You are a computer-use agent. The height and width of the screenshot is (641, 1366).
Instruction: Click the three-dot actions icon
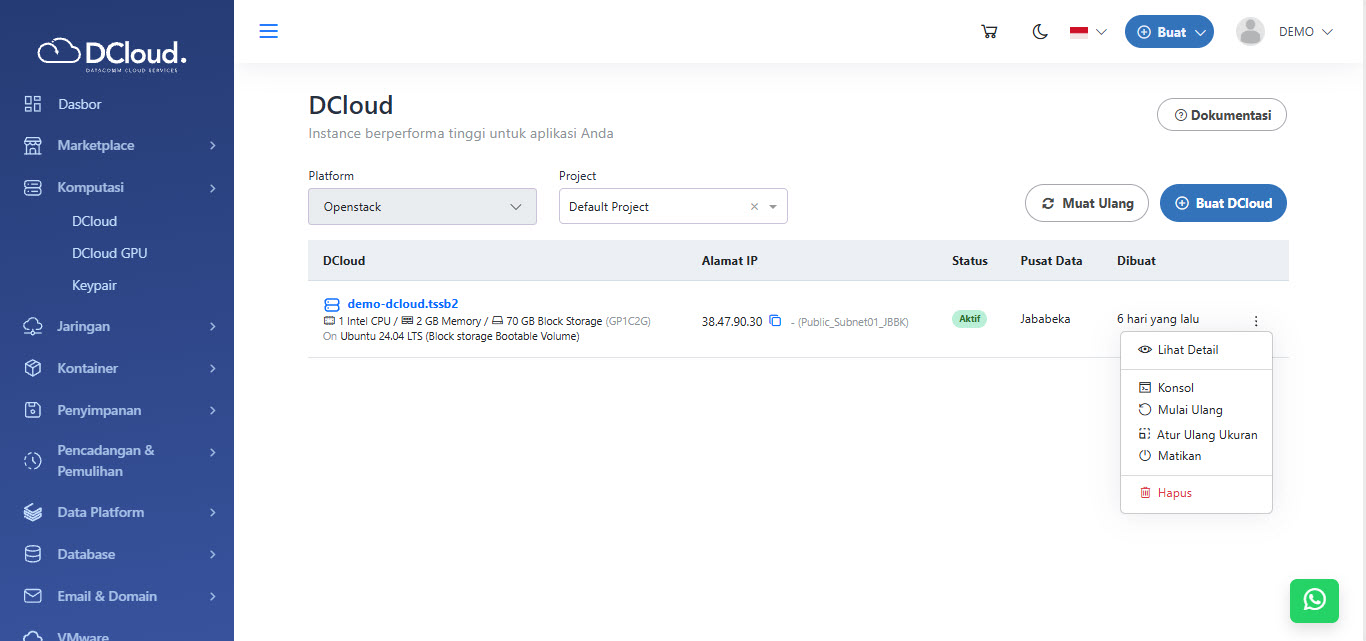click(x=1255, y=321)
